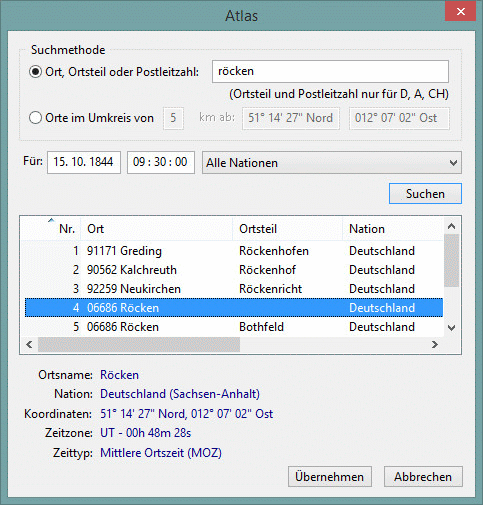This screenshot has height=505, width=483.
Task: Select the 91171 Greding result row
Action: [x=234, y=251]
